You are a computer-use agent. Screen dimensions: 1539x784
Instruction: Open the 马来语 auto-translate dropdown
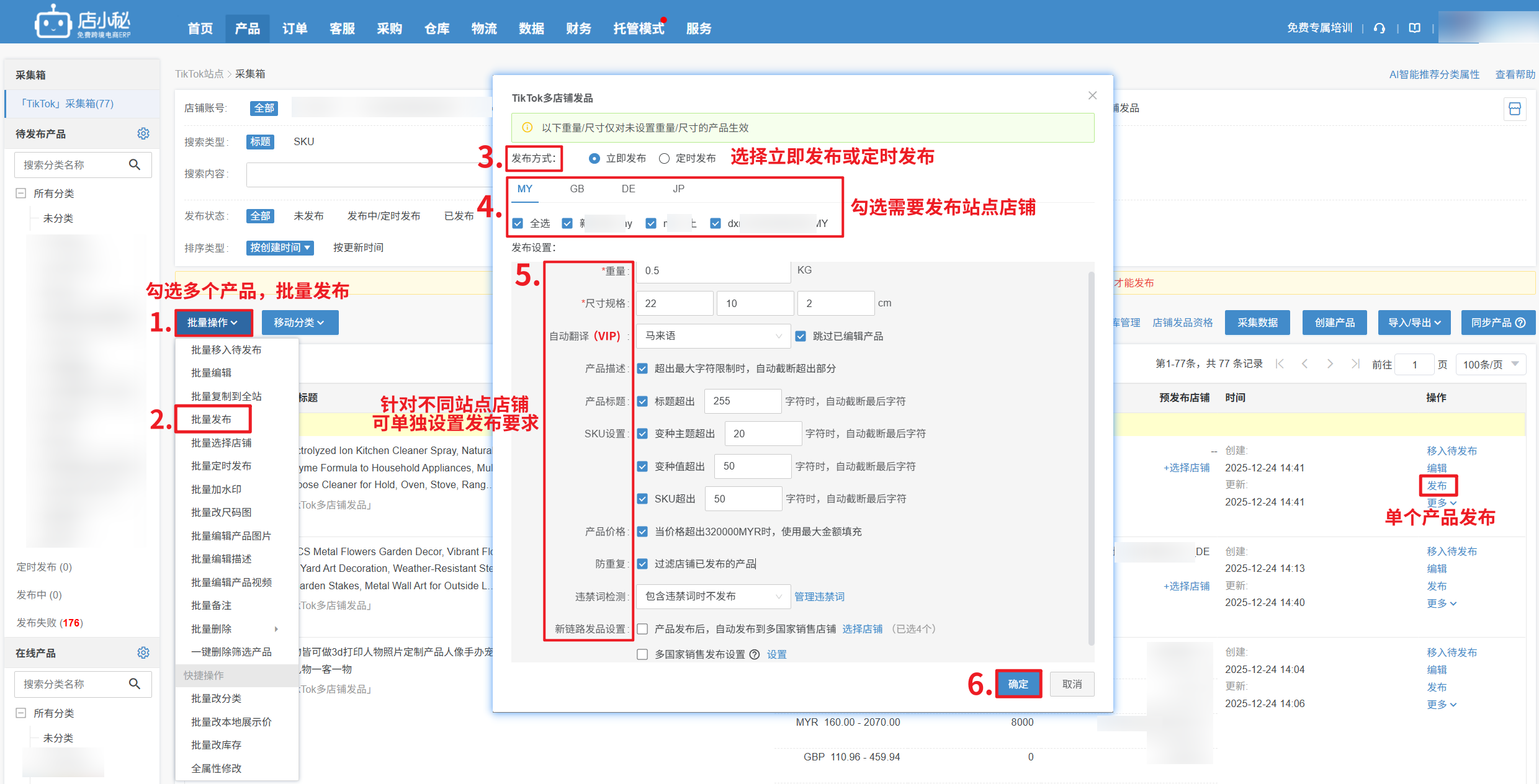point(713,336)
